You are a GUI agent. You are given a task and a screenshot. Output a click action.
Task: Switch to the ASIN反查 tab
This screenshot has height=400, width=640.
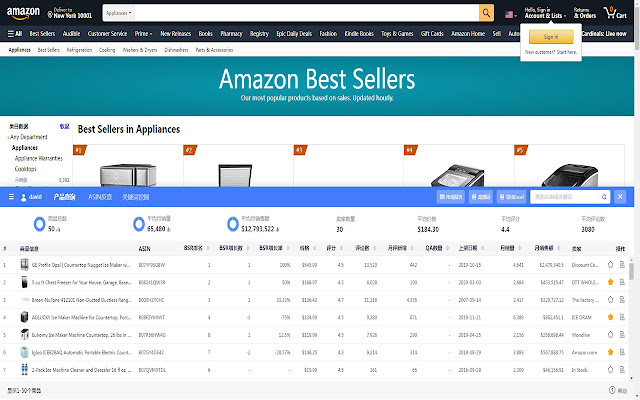tap(100, 197)
